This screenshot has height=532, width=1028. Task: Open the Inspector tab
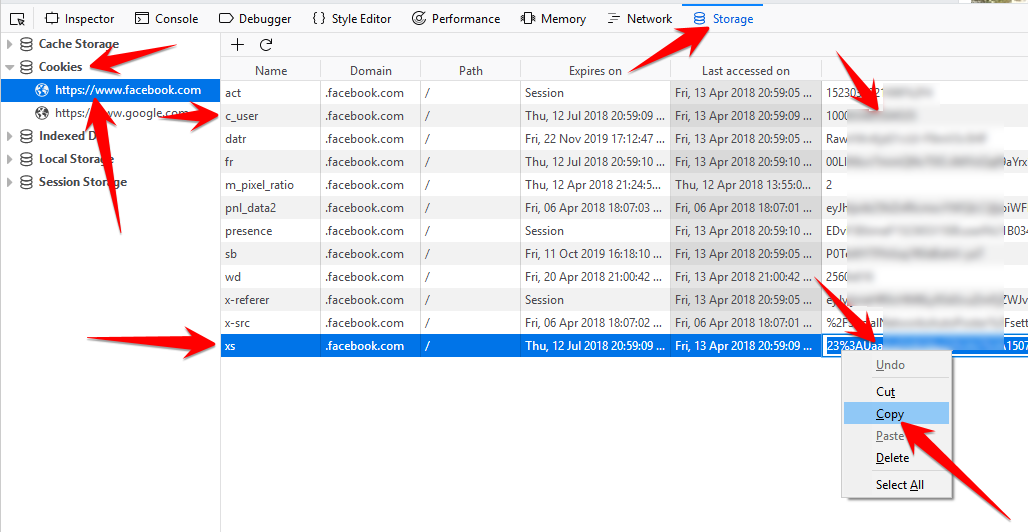(79, 19)
